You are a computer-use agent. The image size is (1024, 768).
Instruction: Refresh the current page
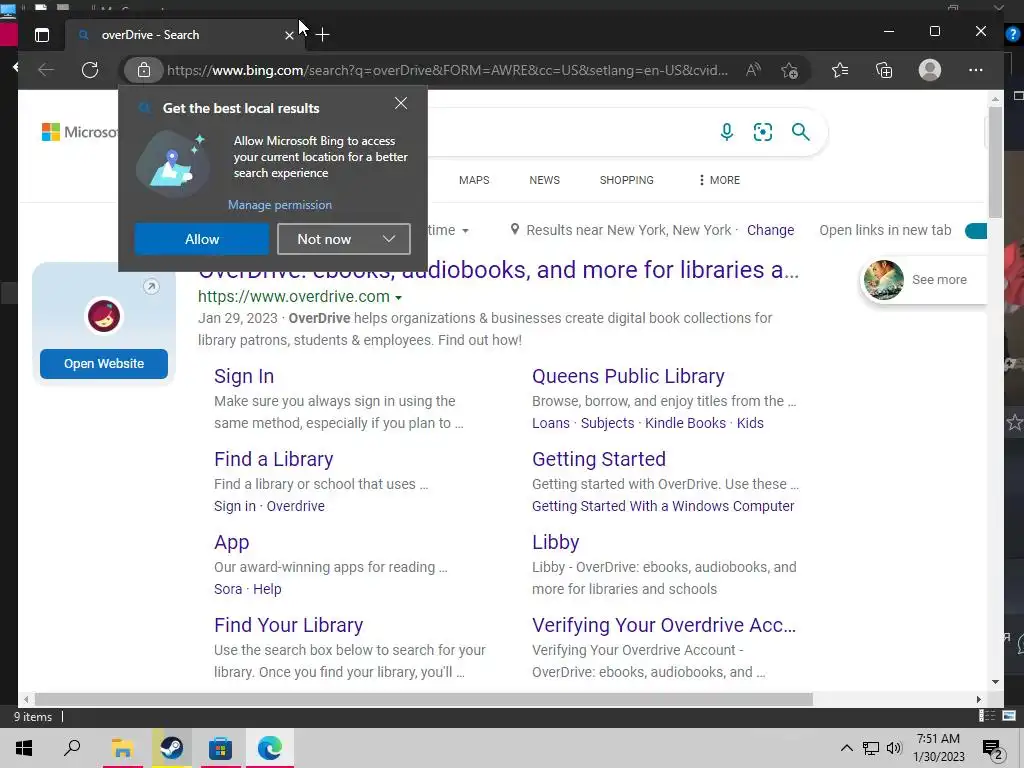click(90, 70)
